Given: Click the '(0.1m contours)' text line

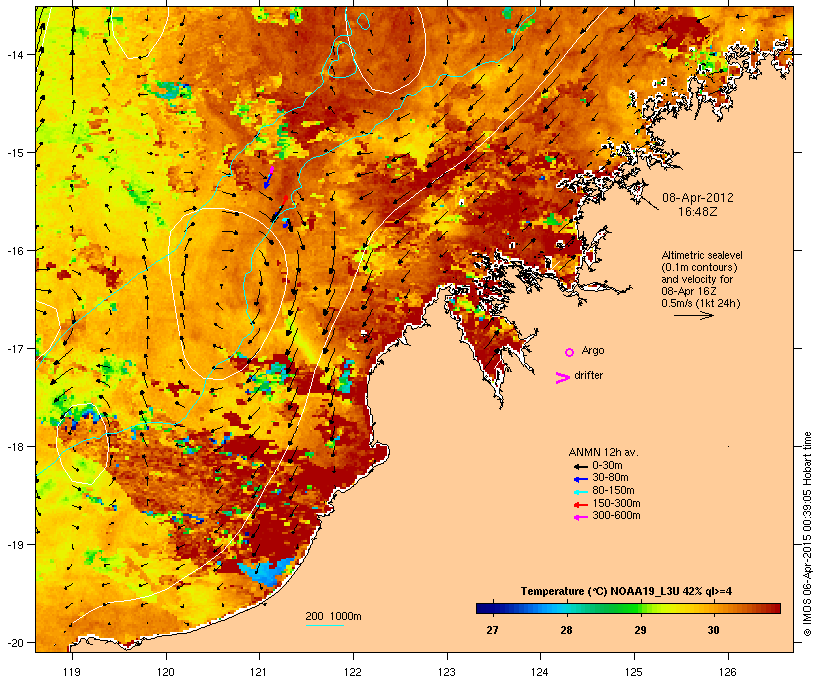Looking at the screenshot, I should tap(700, 267).
